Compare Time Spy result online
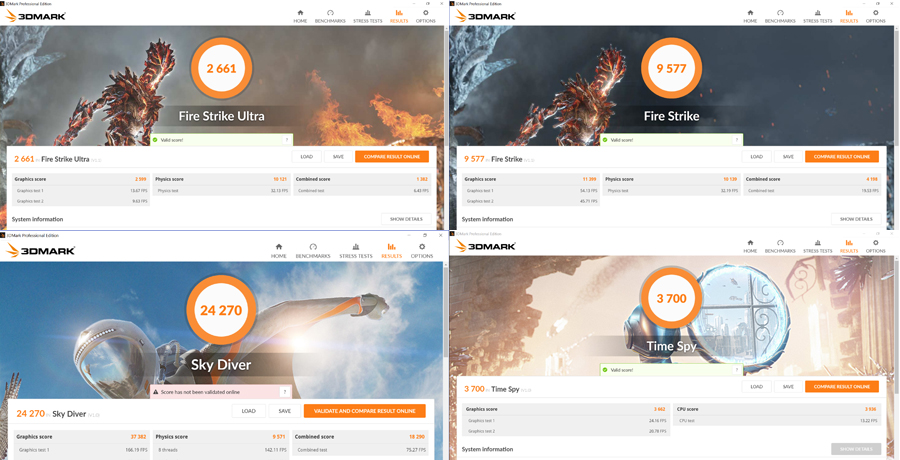 pyautogui.click(x=842, y=386)
